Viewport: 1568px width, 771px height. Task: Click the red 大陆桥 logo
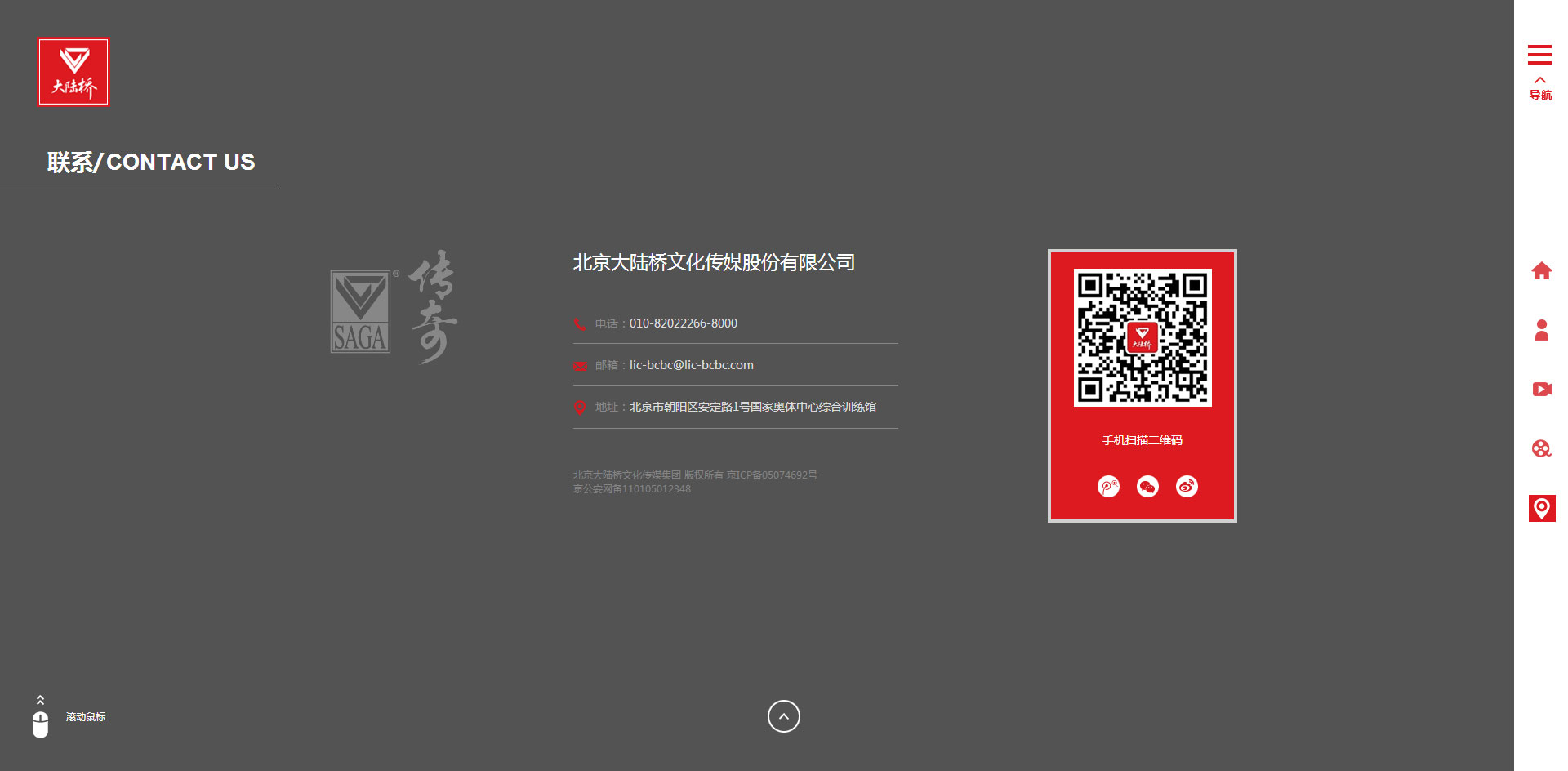(73, 72)
